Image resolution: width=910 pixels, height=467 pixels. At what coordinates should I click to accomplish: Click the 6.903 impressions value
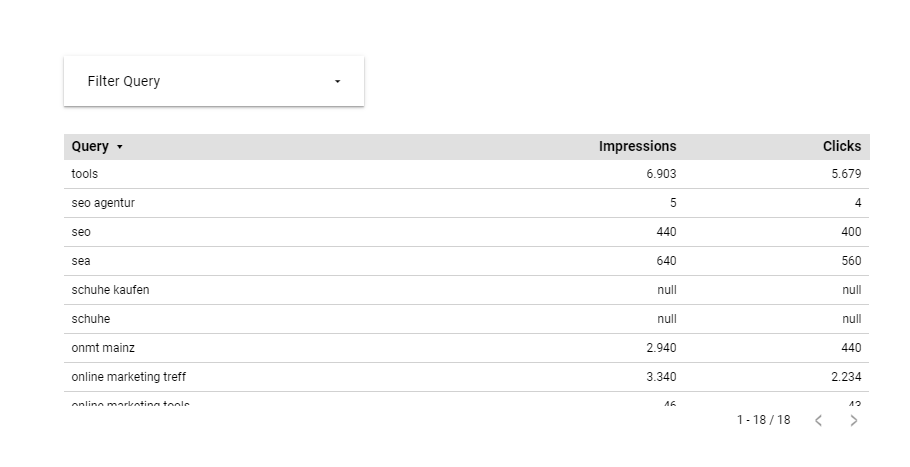661,174
